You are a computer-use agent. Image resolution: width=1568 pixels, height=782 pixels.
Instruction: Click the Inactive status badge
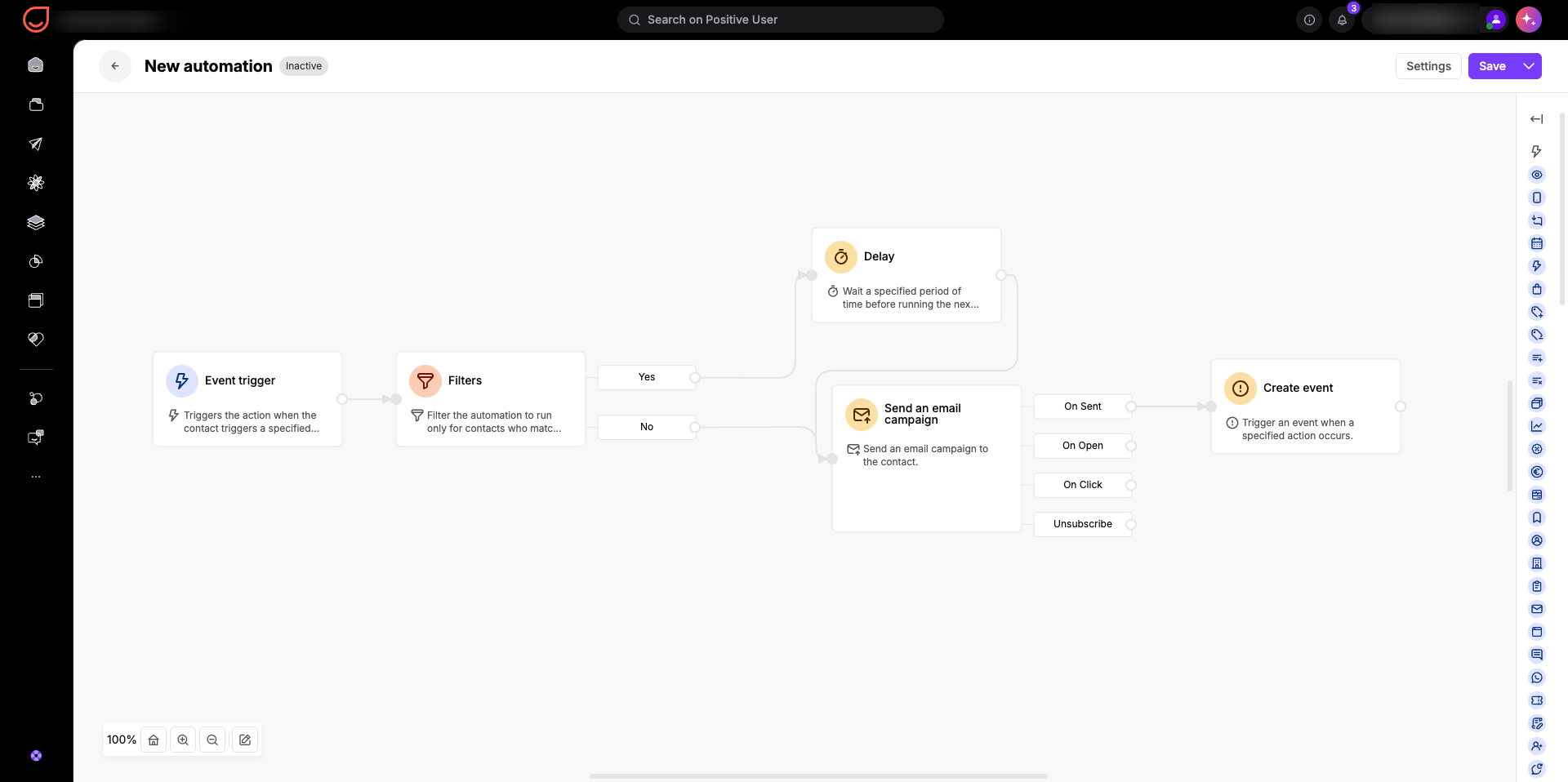pyautogui.click(x=304, y=66)
